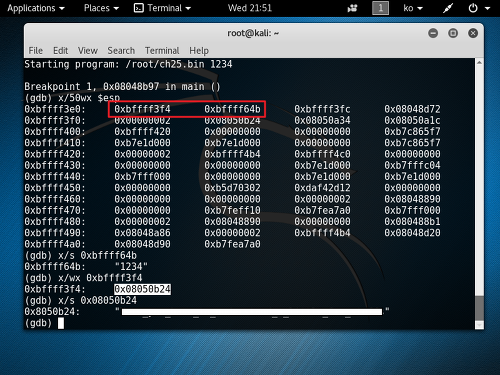Click the address label 0xbffff450:
This screenshot has width=500, height=375.
tap(55, 188)
